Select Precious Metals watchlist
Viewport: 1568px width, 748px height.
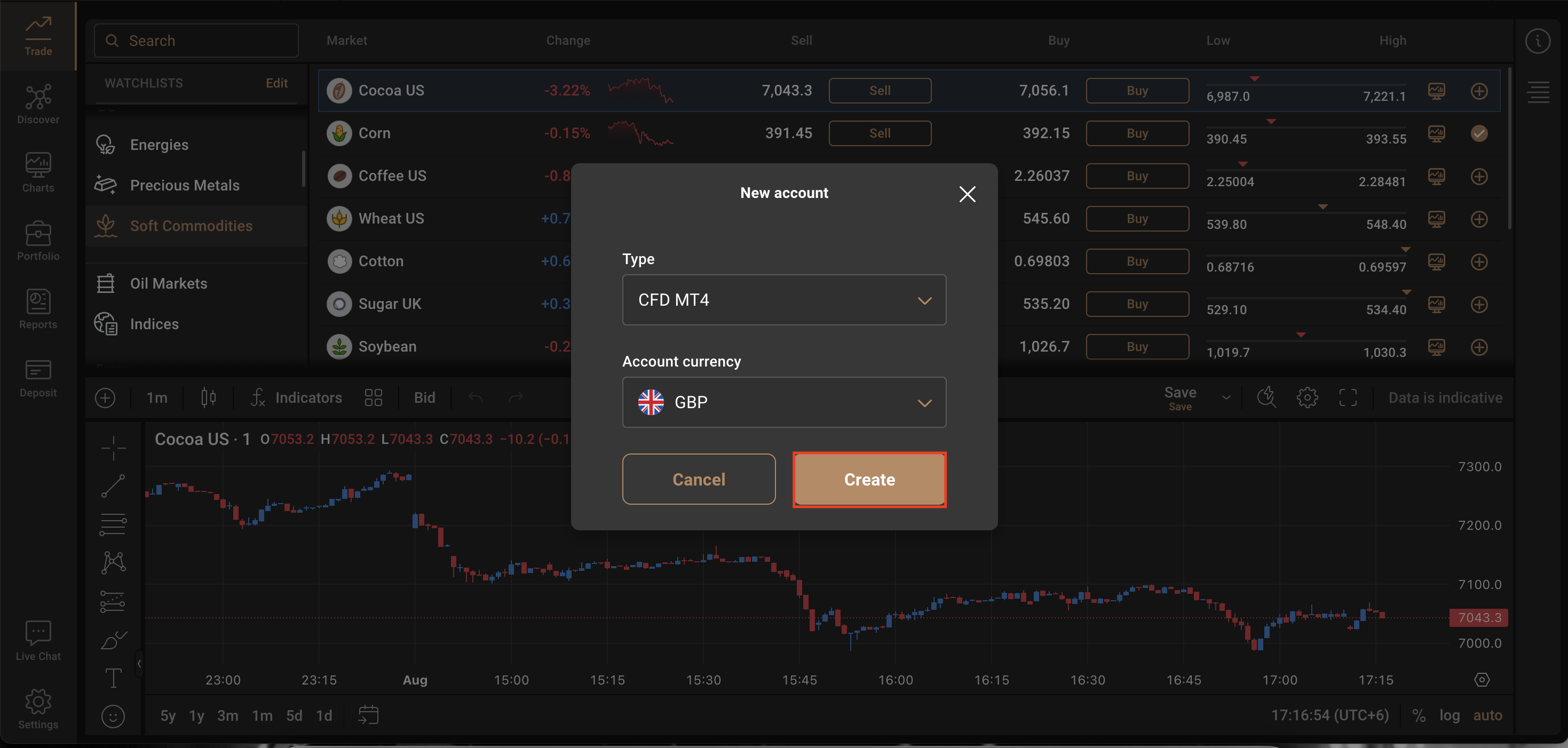[185, 185]
